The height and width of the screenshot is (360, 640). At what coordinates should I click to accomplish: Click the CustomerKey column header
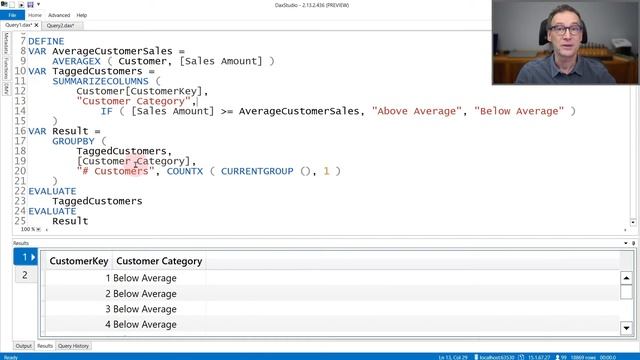point(79,261)
